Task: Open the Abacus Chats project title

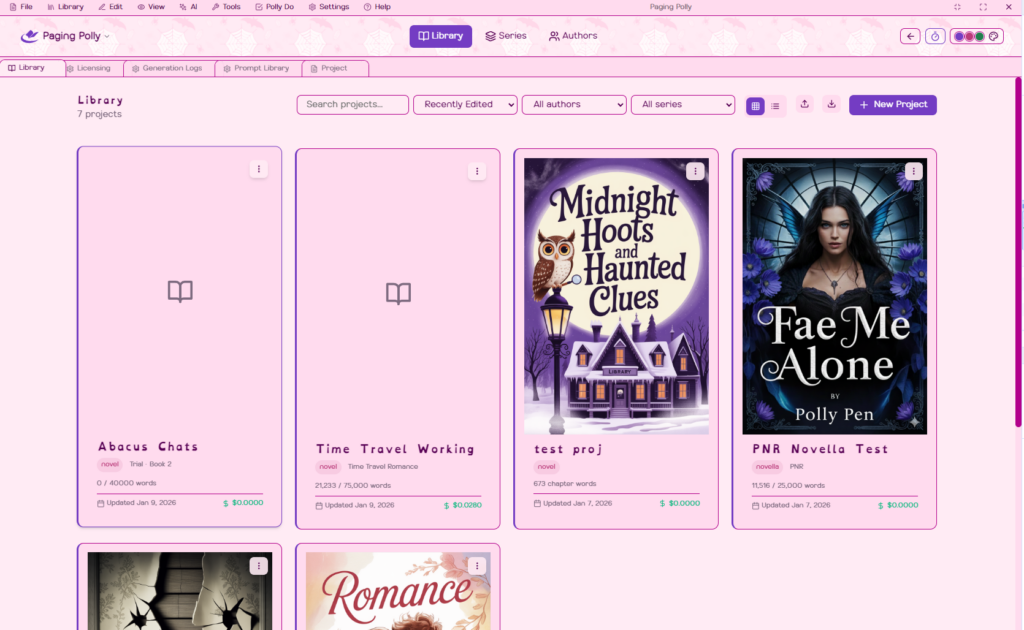Action: tap(148, 447)
